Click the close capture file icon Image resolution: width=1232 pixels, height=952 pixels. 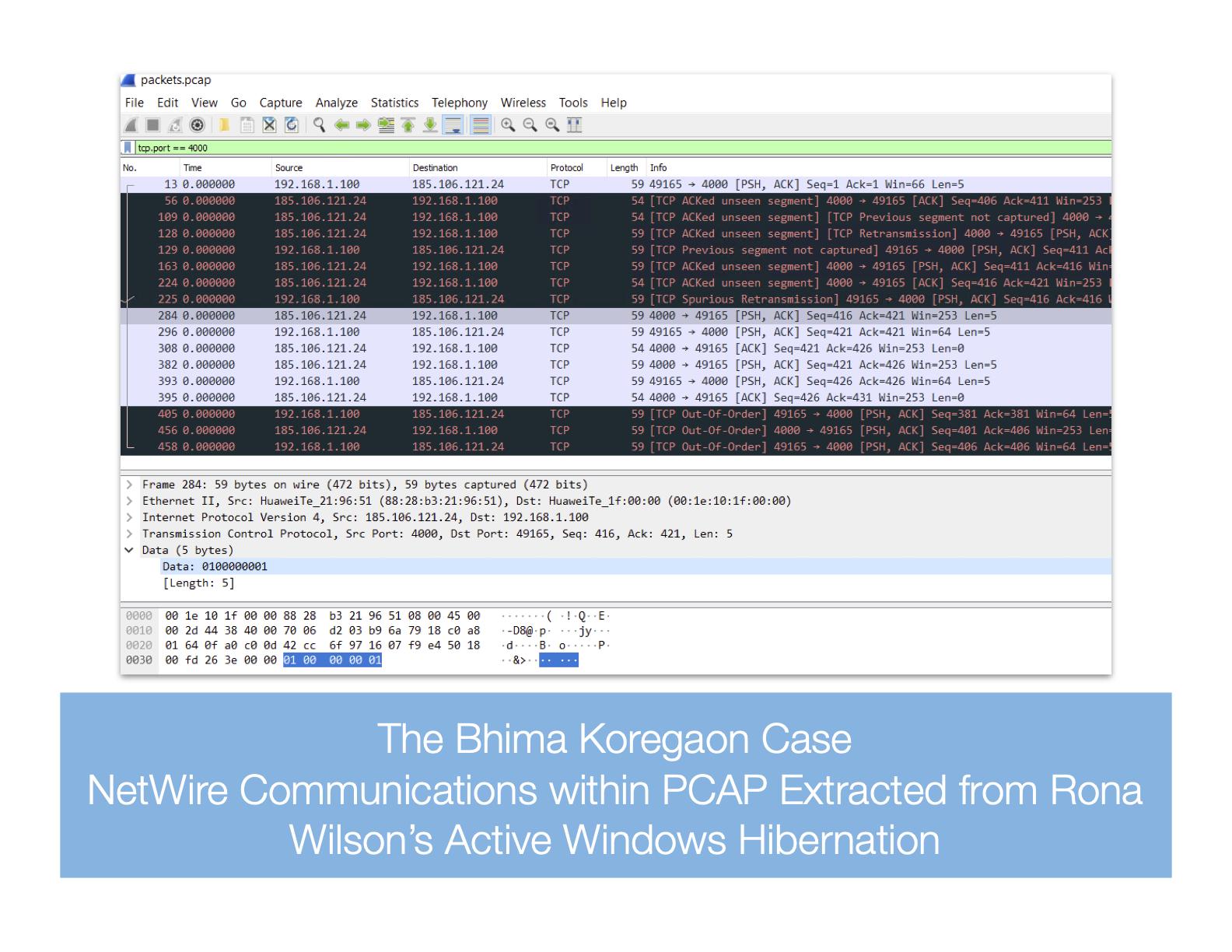pyautogui.click(x=269, y=125)
